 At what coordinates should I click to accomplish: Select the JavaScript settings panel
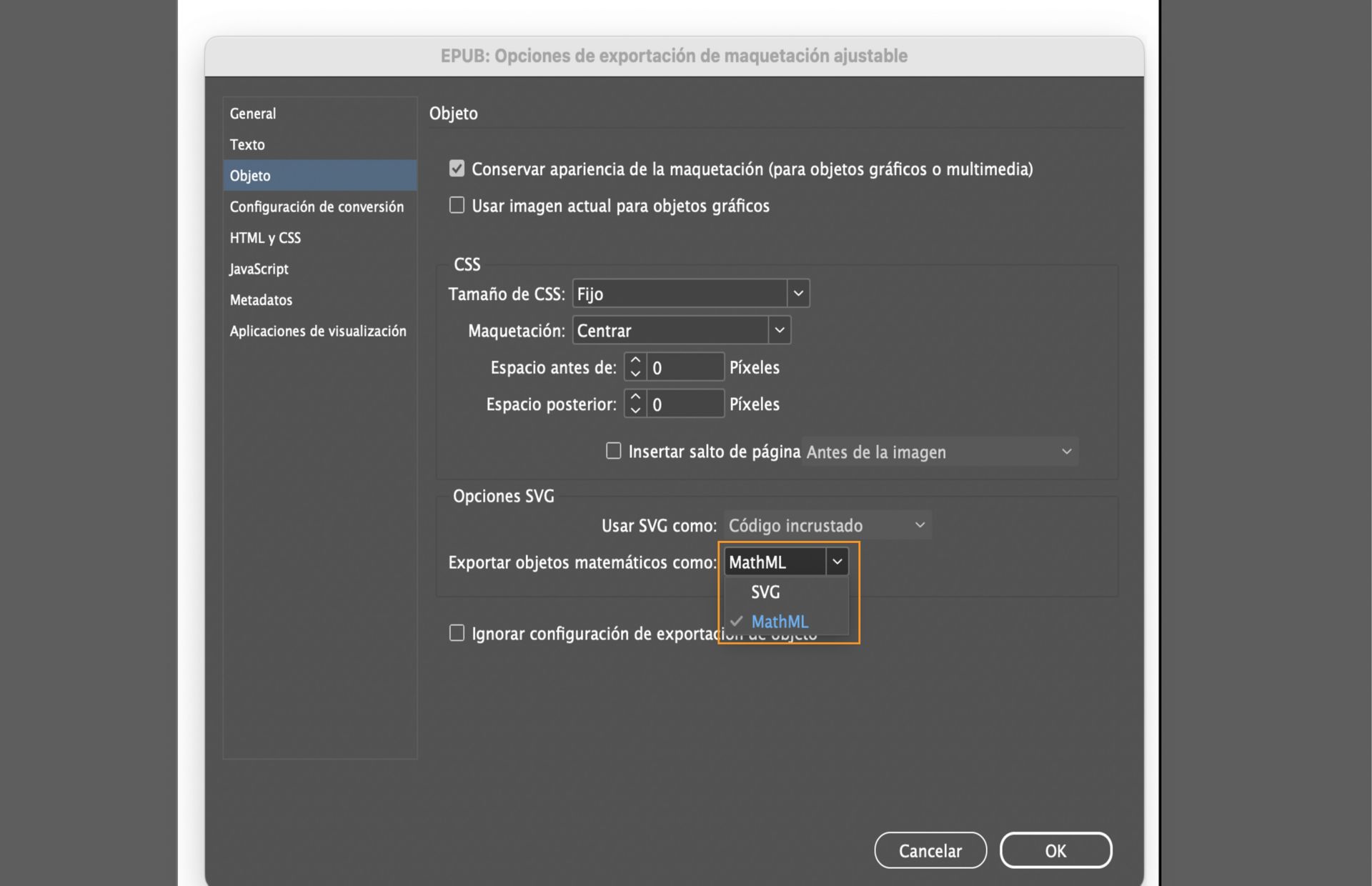click(259, 269)
